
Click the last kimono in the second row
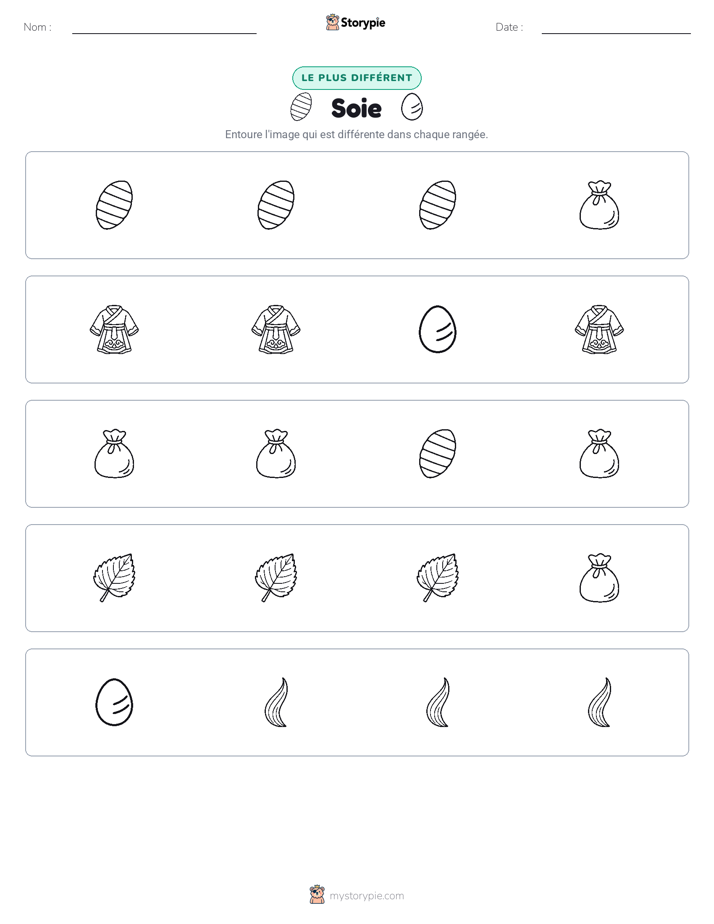click(599, 329)
